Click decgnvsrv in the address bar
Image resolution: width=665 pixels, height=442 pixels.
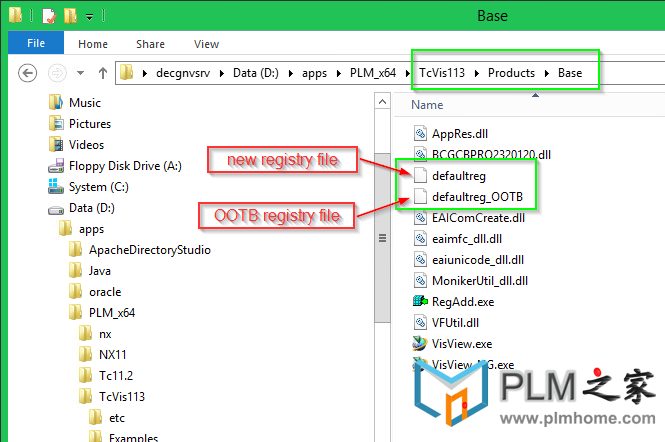(x=183, y=73)
